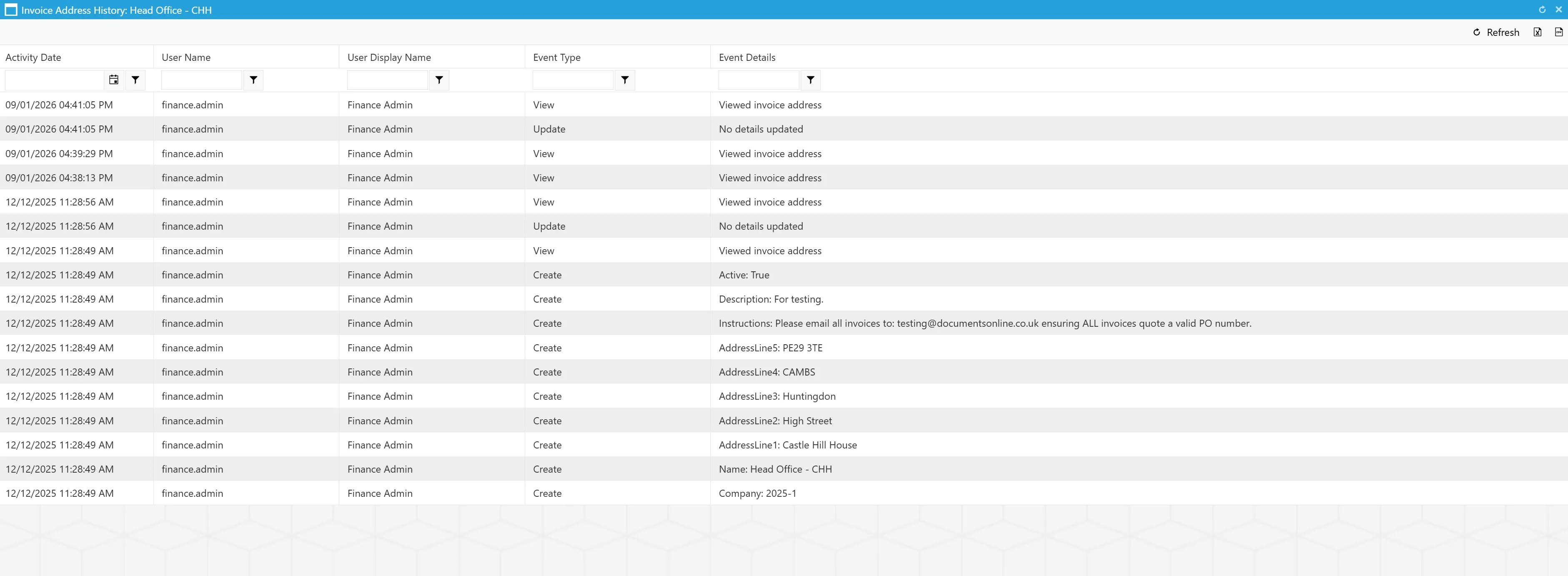Export the grid to Excel

pos(1538,32)
